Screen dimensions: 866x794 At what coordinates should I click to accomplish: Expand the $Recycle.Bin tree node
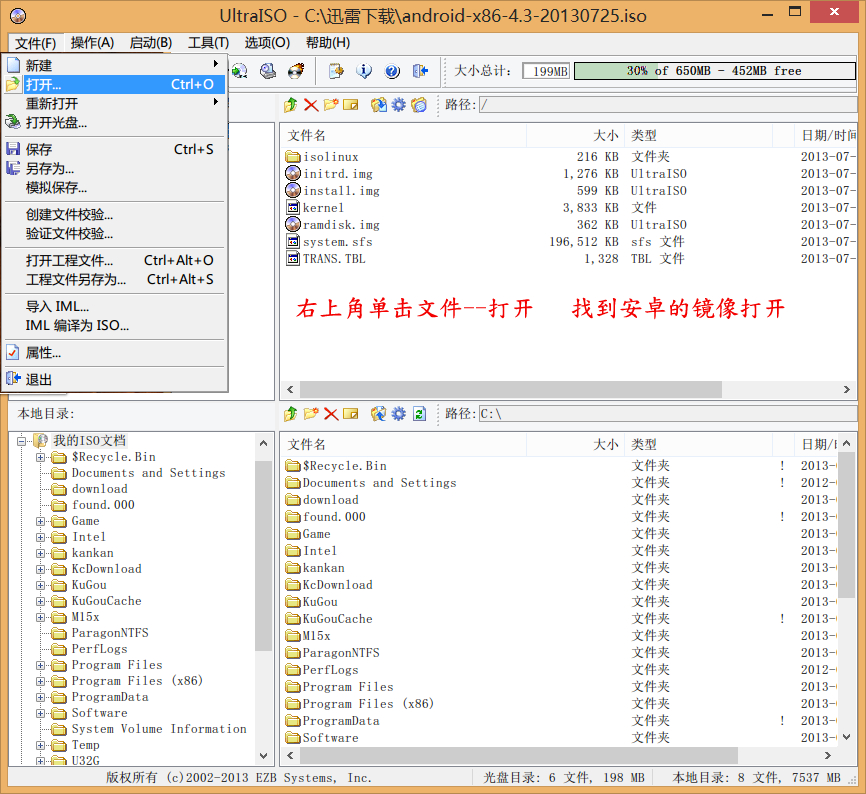point(40,457)
